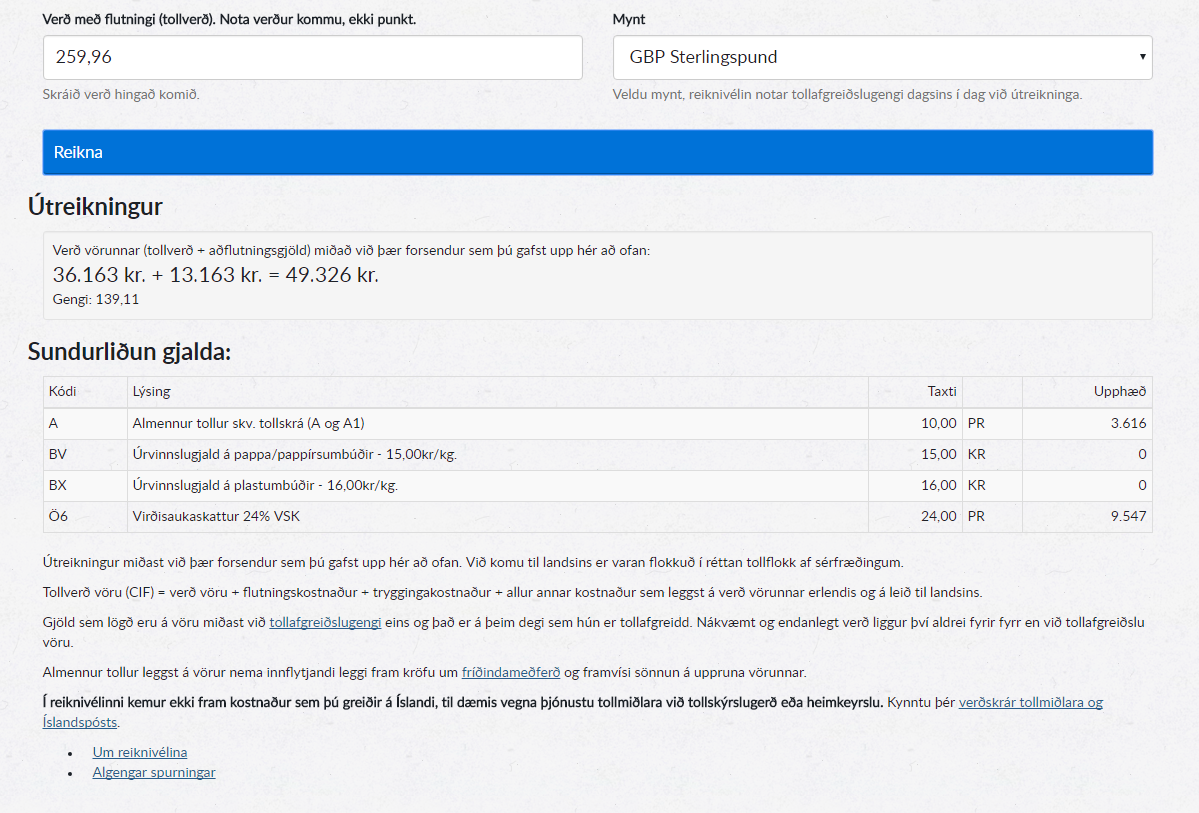The width and height of the screenshot is (1199, 813).
Task: Go to Um reiknivélina page
Action: [x=140, y=752]
